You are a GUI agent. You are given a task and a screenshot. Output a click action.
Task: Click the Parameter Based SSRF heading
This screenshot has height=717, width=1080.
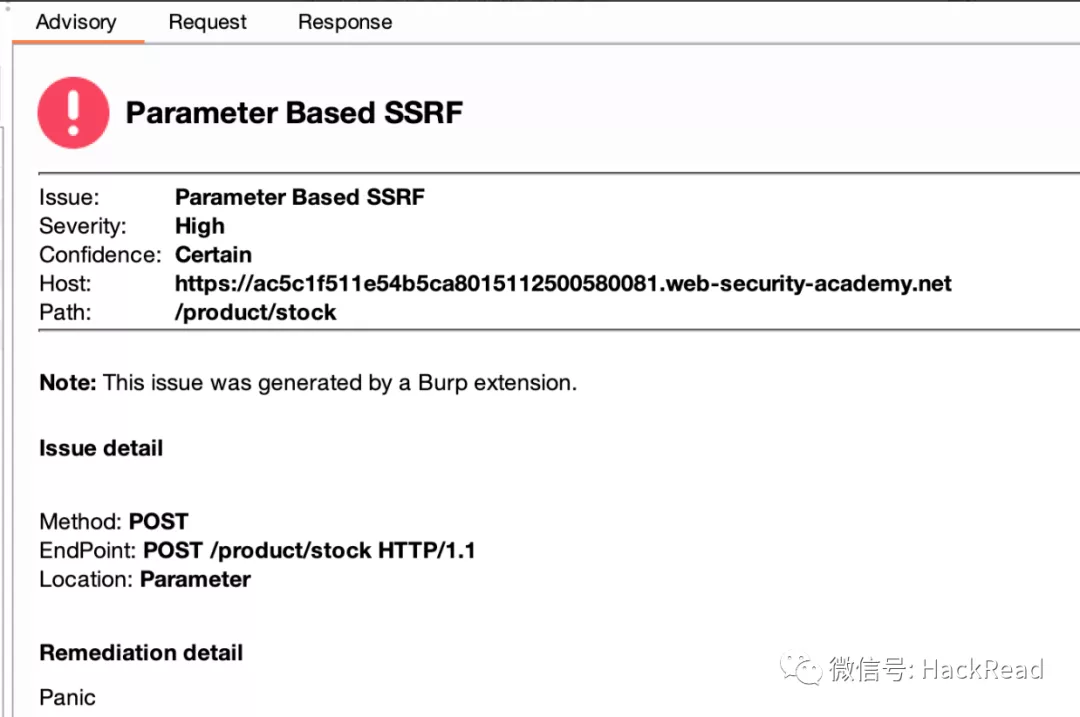tap(294, 113)
